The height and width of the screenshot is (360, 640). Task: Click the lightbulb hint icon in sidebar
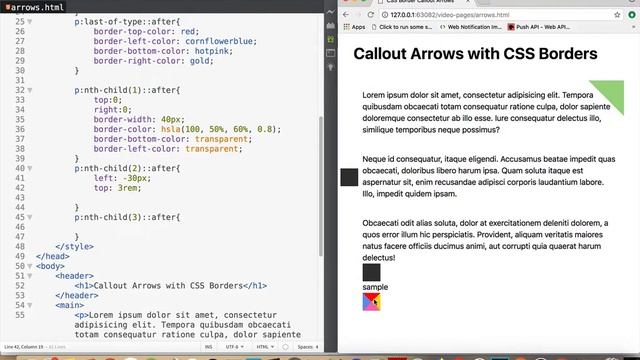pos(331,67)
